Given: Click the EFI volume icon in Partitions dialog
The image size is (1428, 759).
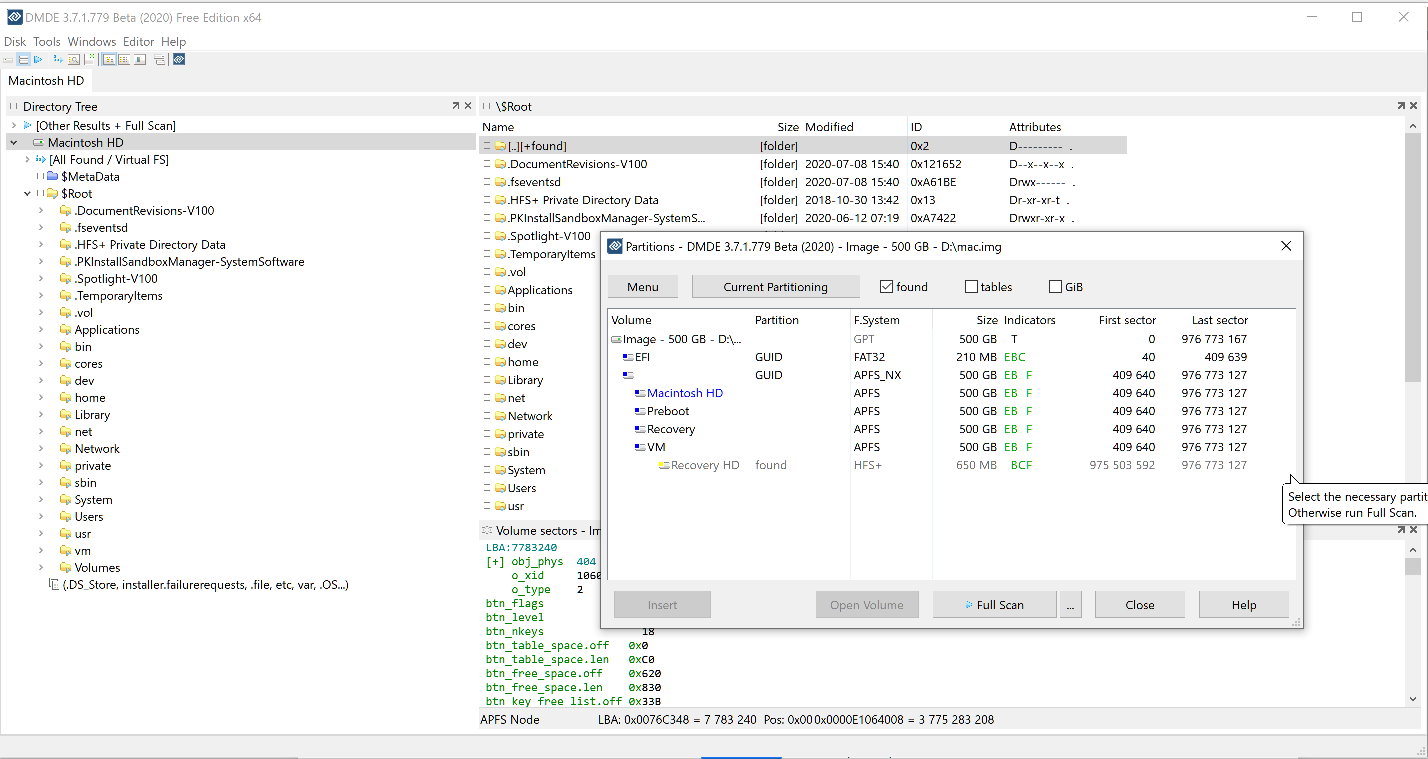Looking at the screenshot, I should pos(627,357).
